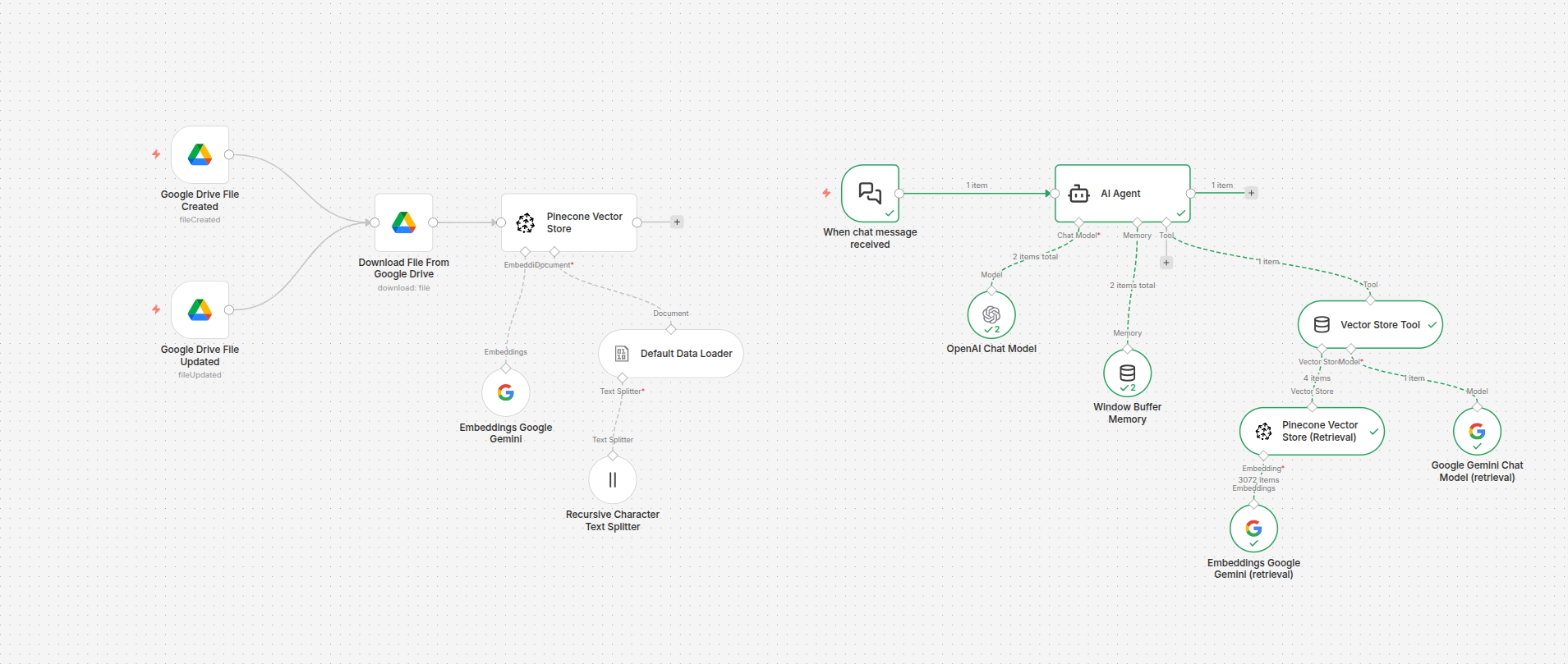Open the When chat message received trigger

tap(870, 194)
